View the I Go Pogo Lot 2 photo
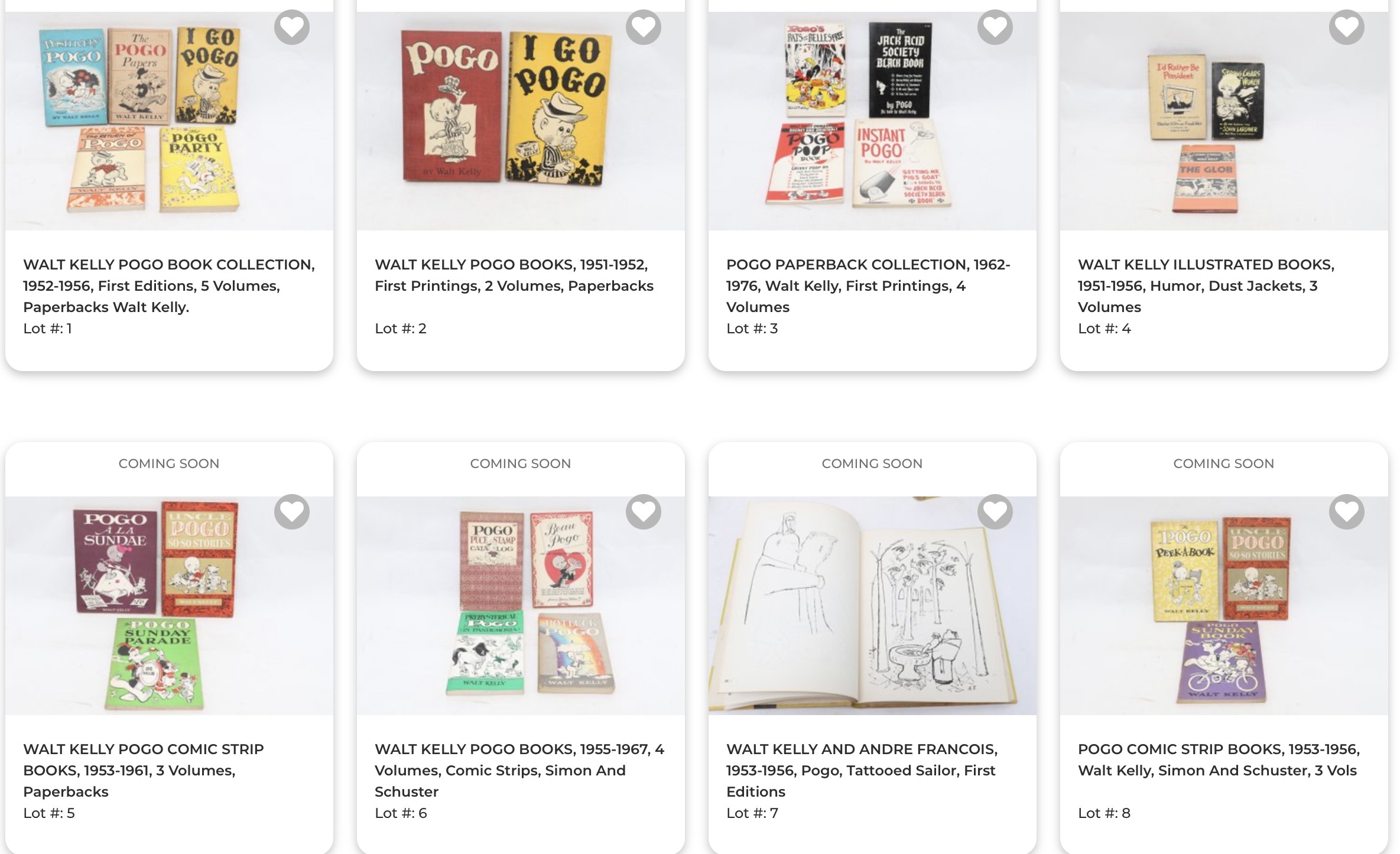This screenshot has height=854, width=1400. (x=521, y=121)
